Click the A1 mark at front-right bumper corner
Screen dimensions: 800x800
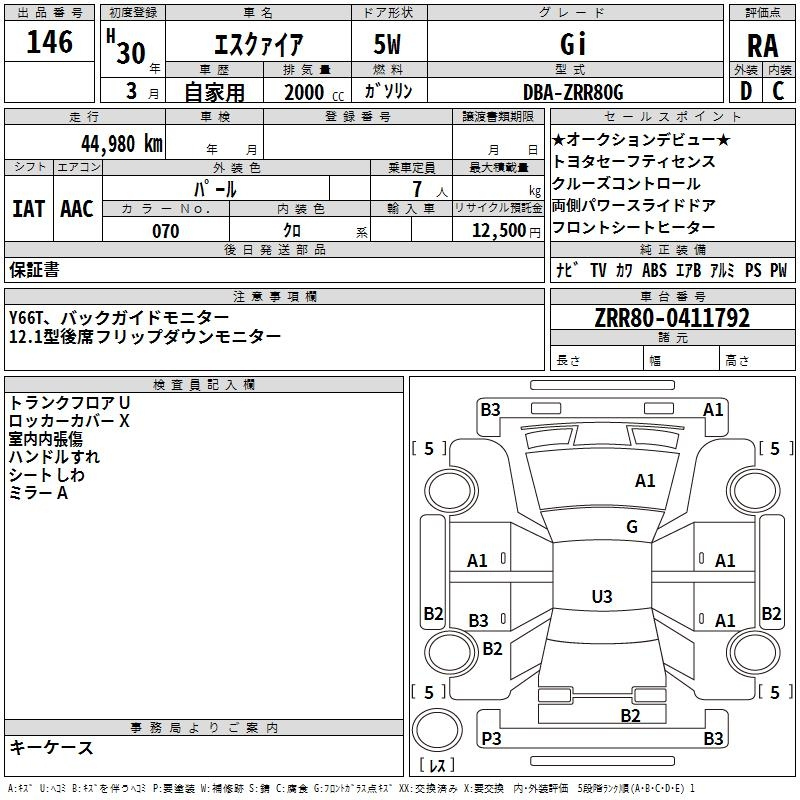coord(713,409)
